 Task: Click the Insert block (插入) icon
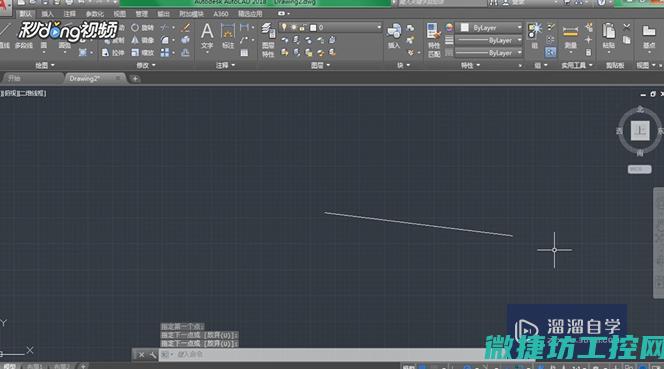pos(394,36)
